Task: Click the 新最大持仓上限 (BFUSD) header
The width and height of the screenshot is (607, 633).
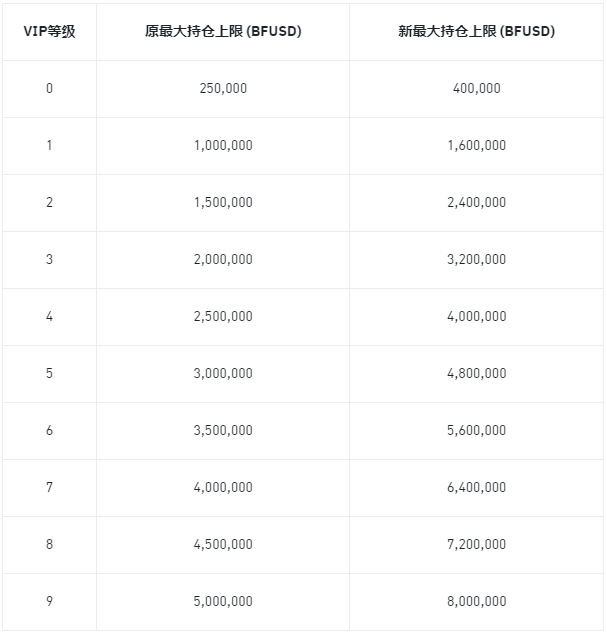Action: pos(477,31)
